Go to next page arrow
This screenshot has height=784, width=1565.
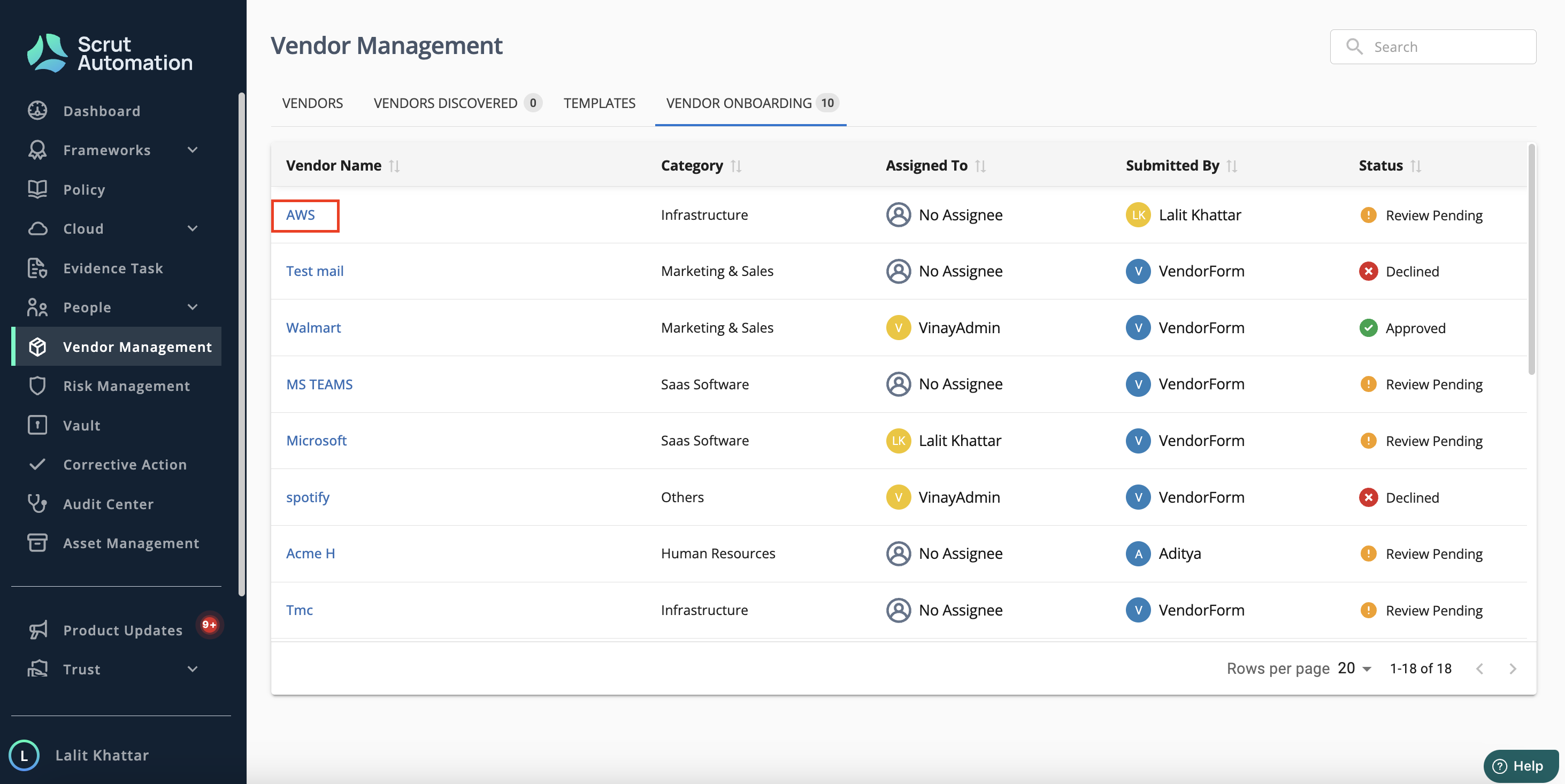[1513, 668]
